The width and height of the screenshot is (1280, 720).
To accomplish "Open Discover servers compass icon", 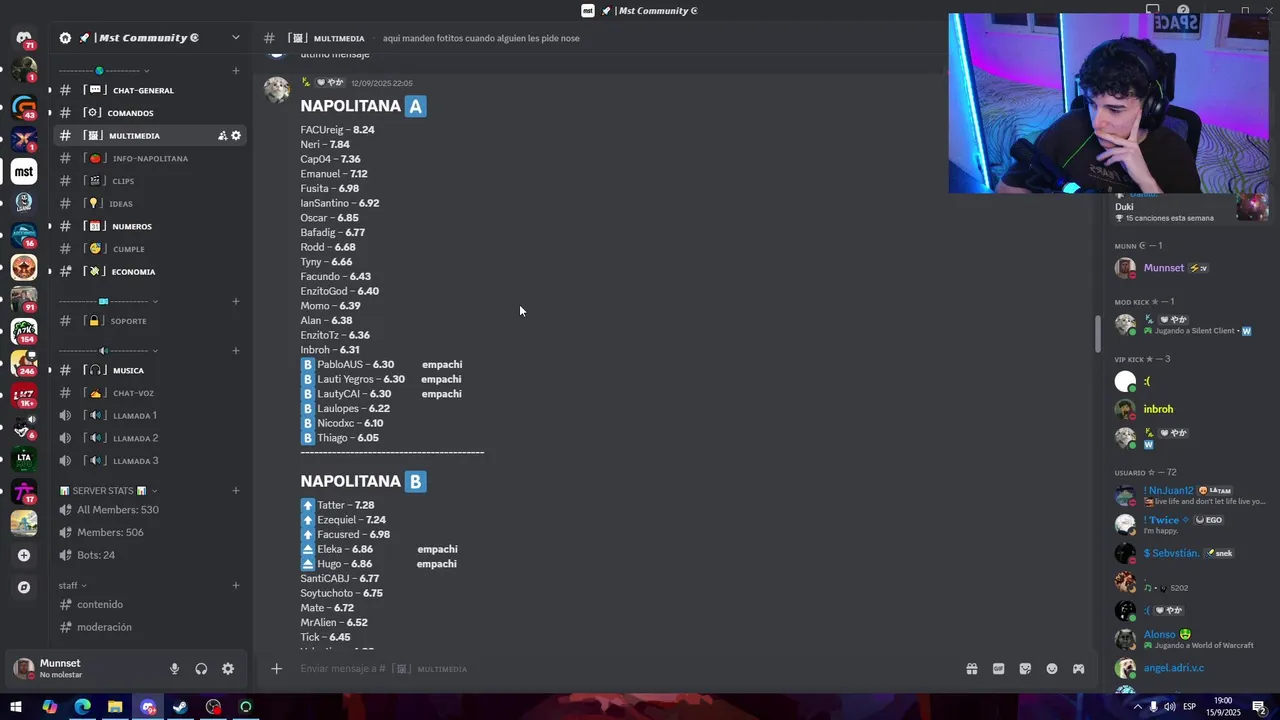I will tap(24, 587).
